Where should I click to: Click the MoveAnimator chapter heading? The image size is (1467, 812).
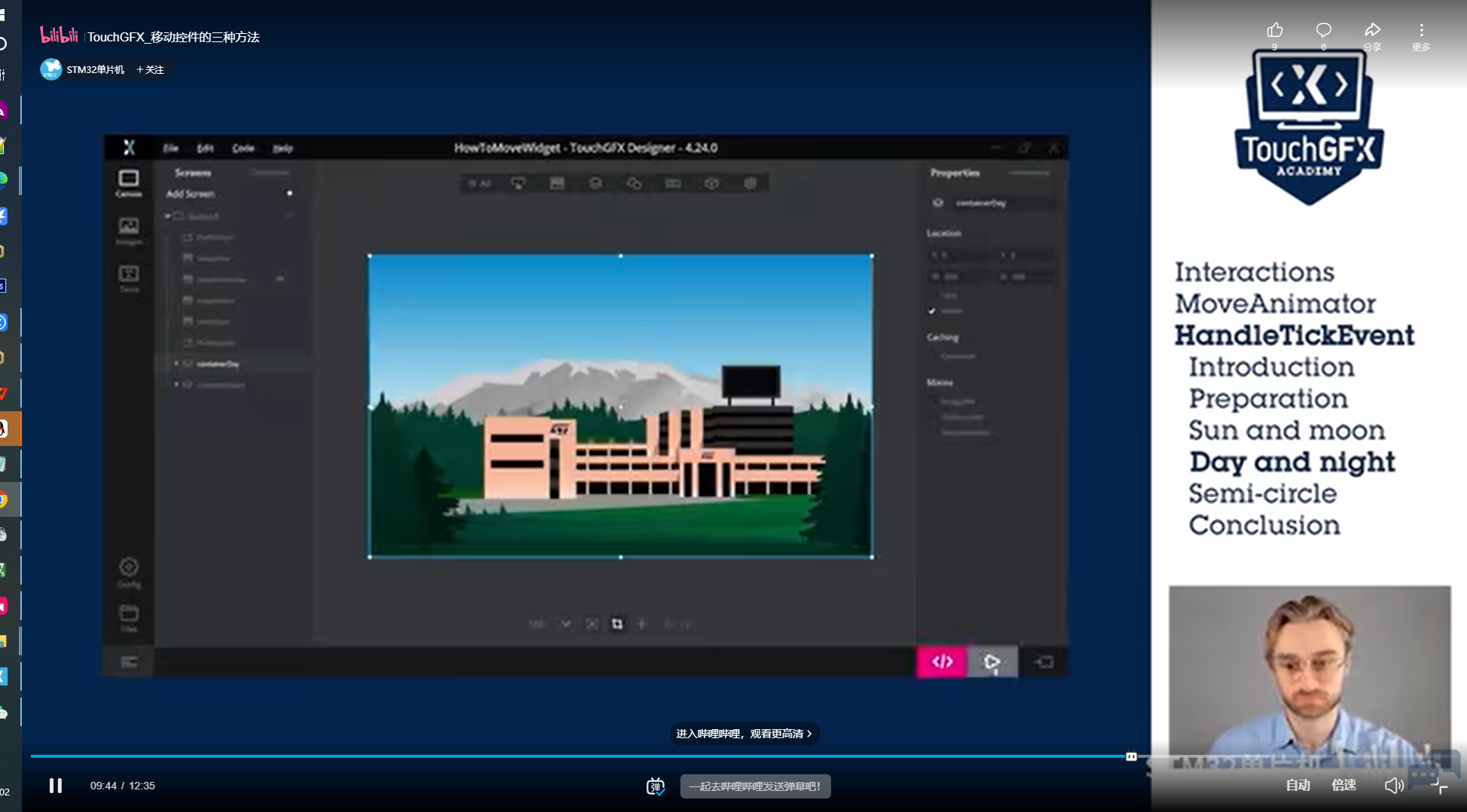pyautogui.click(x=1276, y=304)
